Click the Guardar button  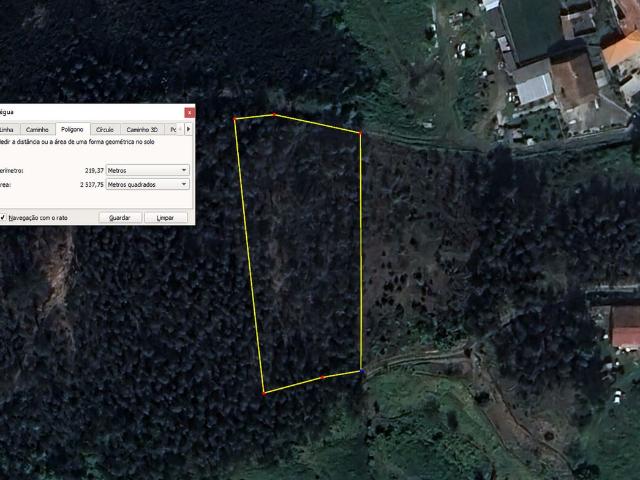(x=120, y=218)
